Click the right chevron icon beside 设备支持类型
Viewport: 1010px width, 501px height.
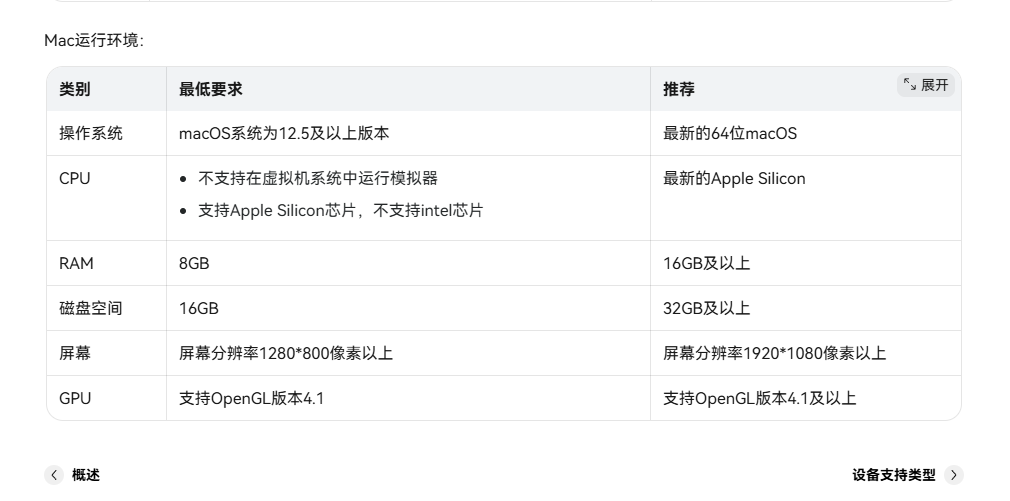953,475
